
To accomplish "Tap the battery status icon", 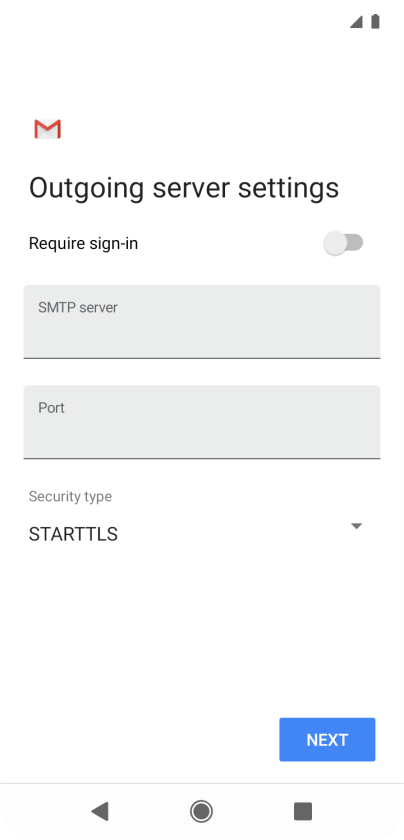I will point(376,21).
